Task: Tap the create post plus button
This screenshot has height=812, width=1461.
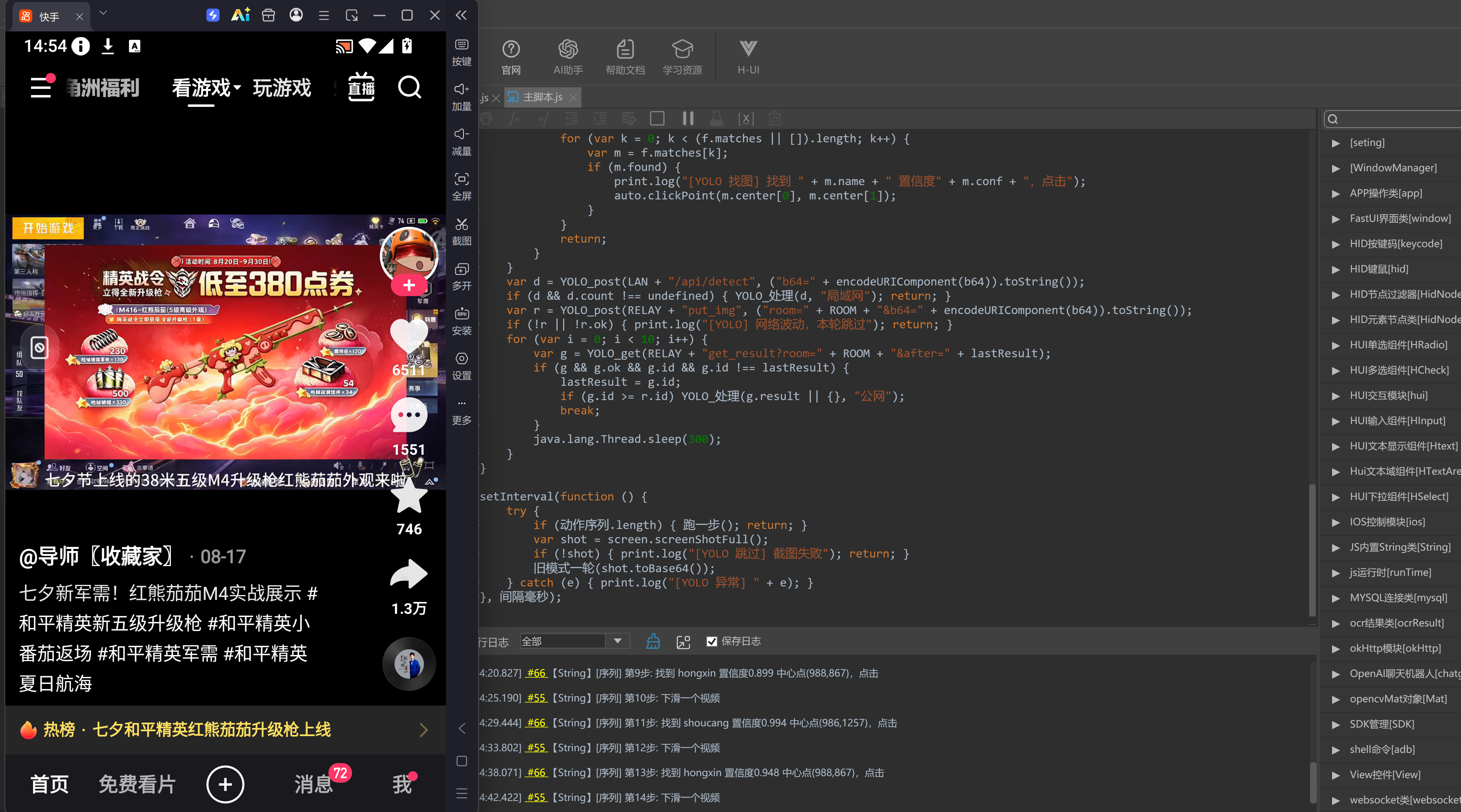Action: click(x=225, y=784)
